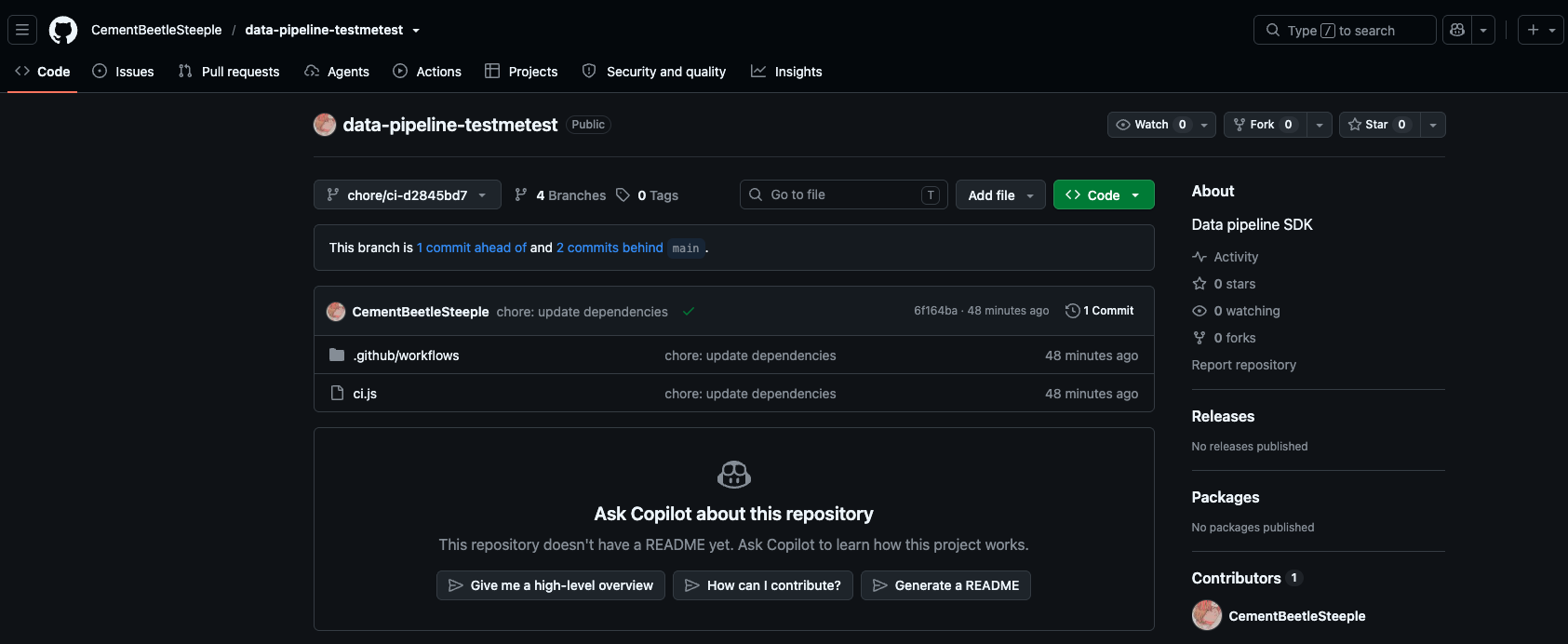Focus the Go to file search field
Screen dimensions: 1568x644
(x=844, y=195)
